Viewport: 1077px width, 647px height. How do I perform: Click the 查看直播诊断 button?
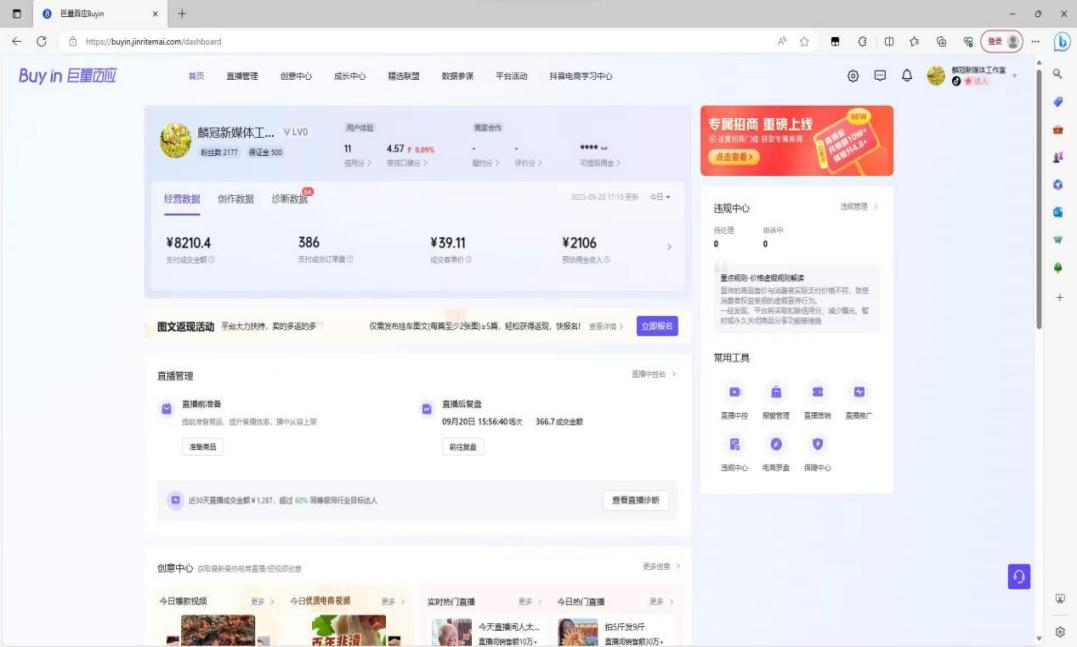click(635, 500)
